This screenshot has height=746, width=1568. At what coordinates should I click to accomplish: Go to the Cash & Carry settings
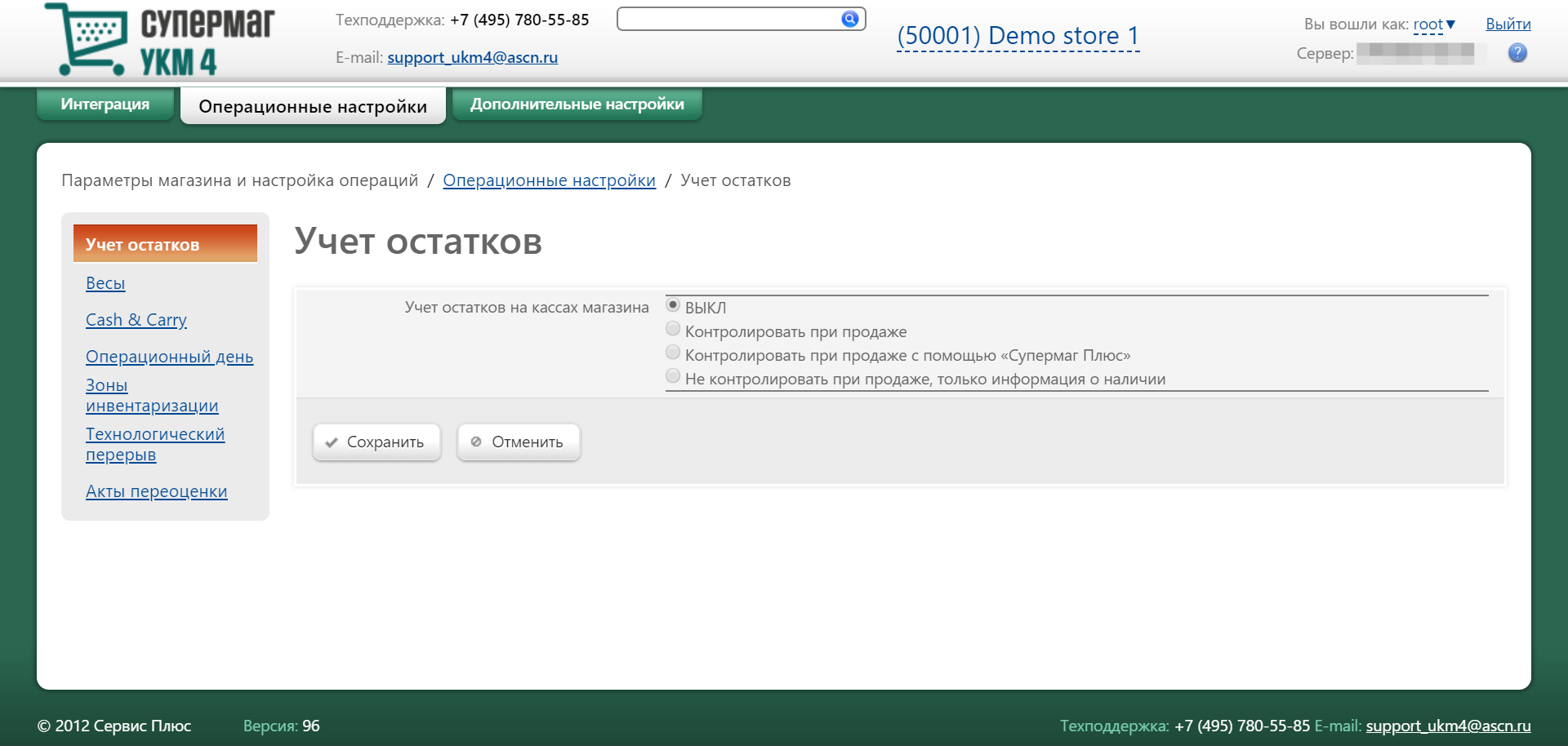coord(136,320)
